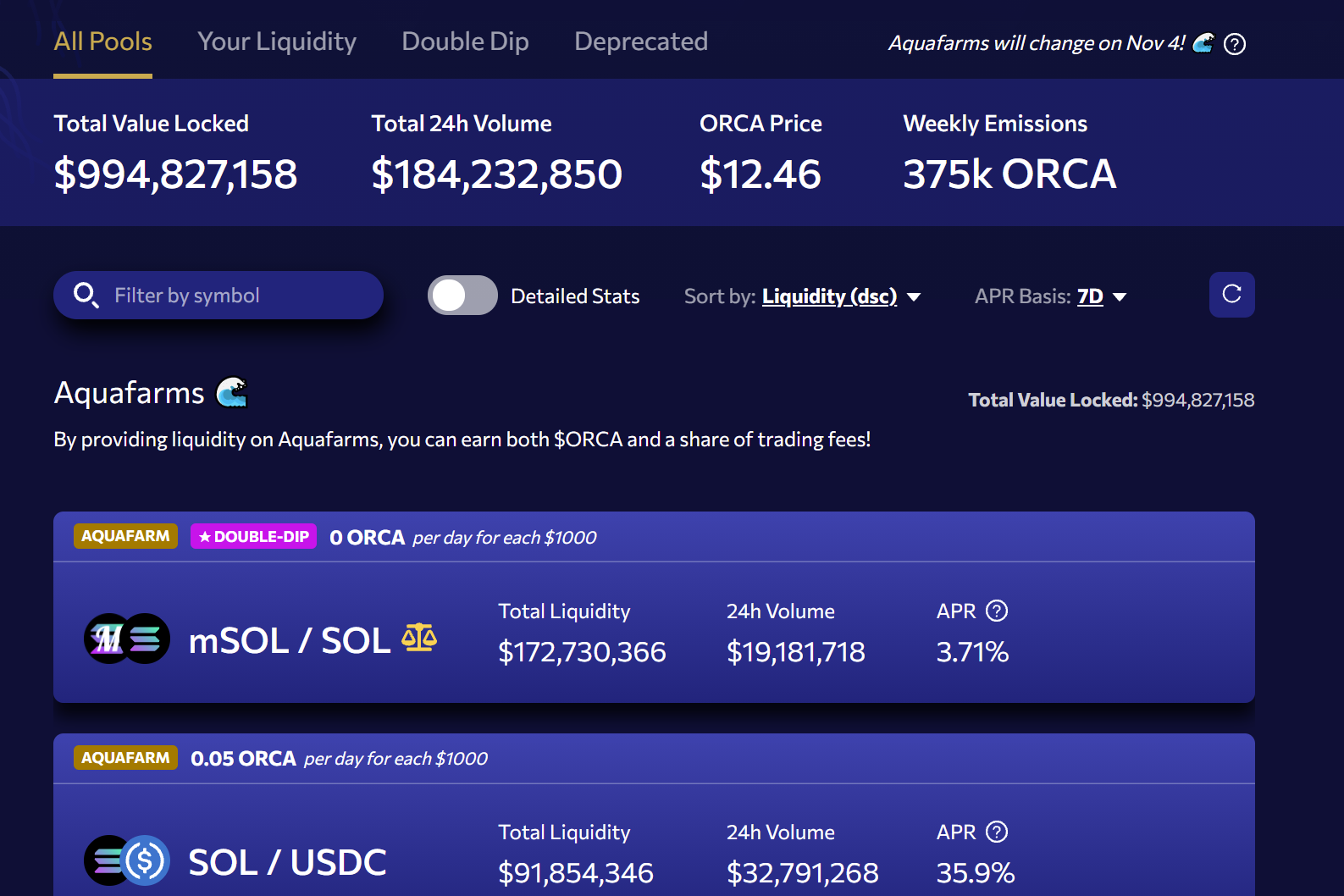Switch to the Your Liquidity tab
The width and height of the screenshot is (1344, 896).
point(277,41)
